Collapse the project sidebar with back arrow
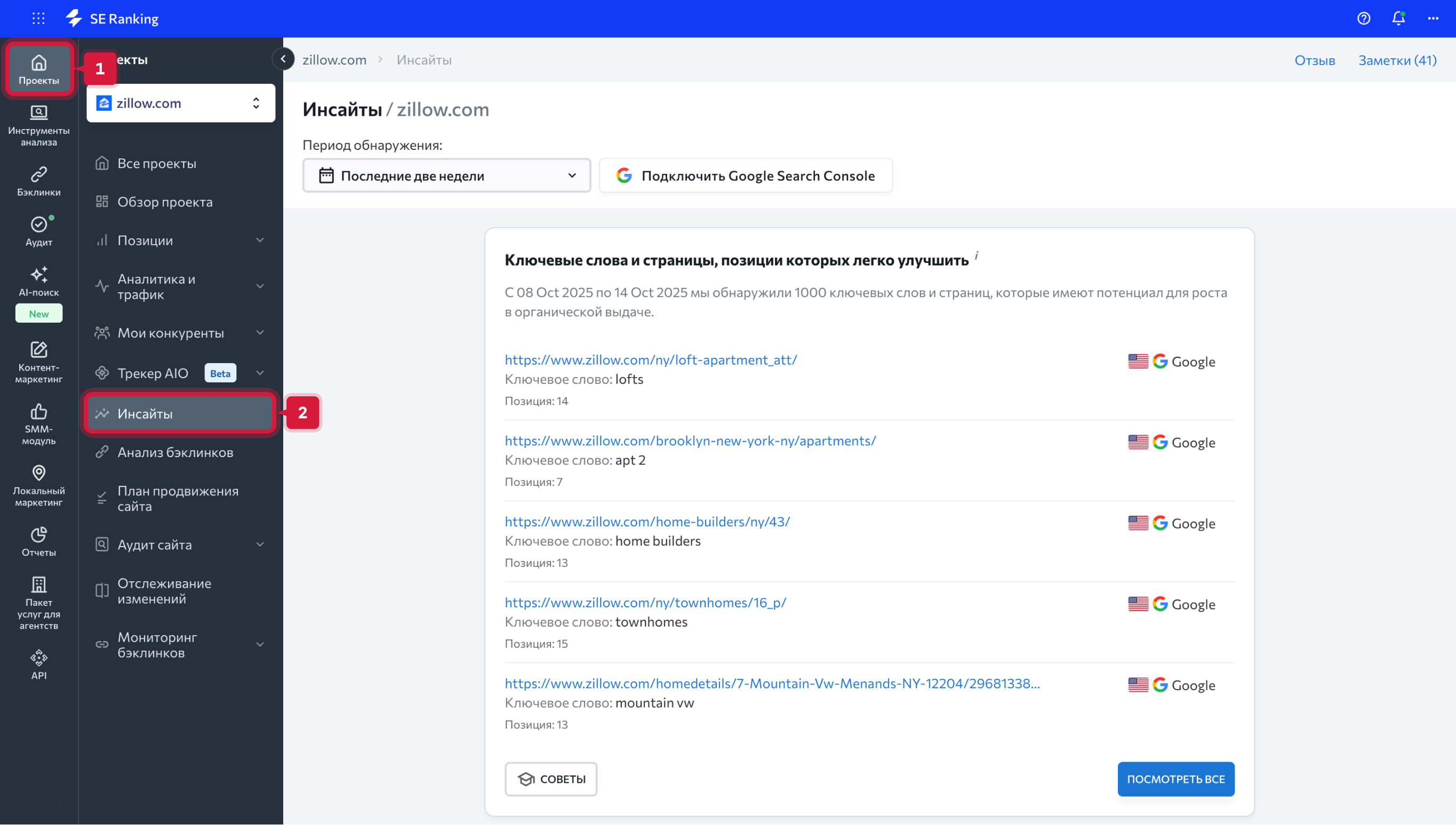The image size is (1456, 825). pyautogui.click(x=283, y=59)
